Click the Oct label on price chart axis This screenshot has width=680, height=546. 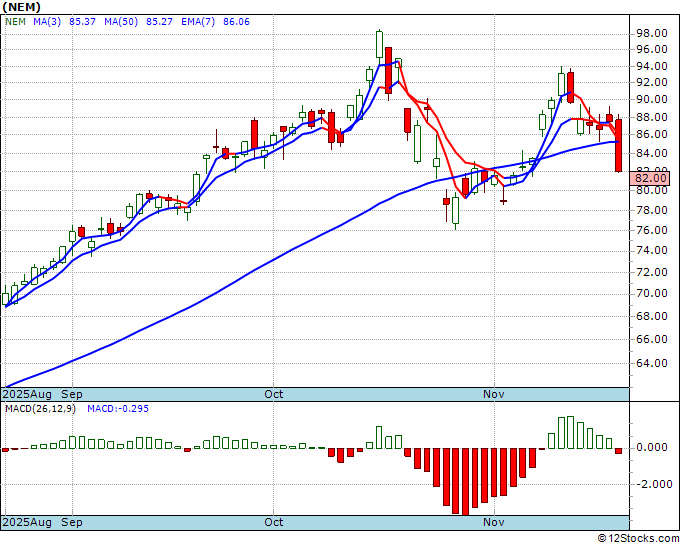pos(274,394)
